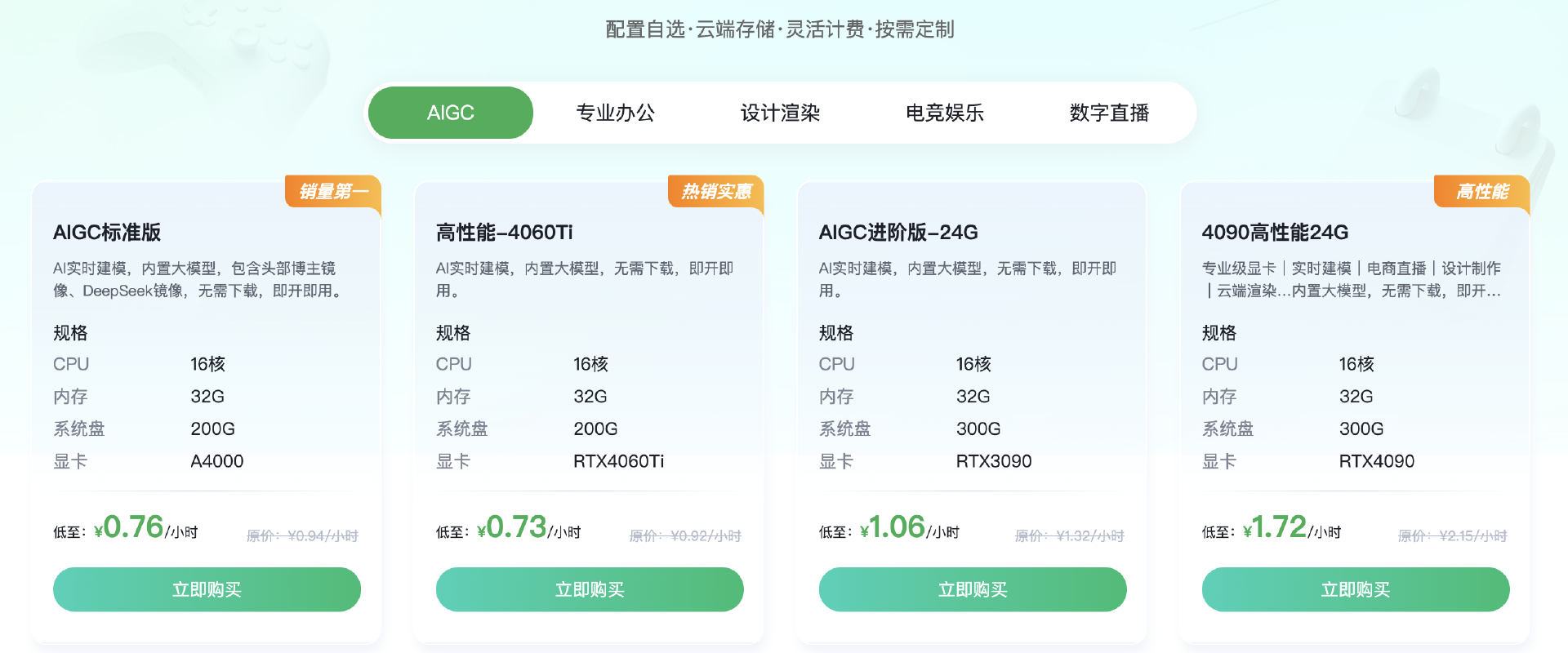Click 立即购买 for 4090高性能24G
This screenshot has height=653, width=1568.
1356,589
